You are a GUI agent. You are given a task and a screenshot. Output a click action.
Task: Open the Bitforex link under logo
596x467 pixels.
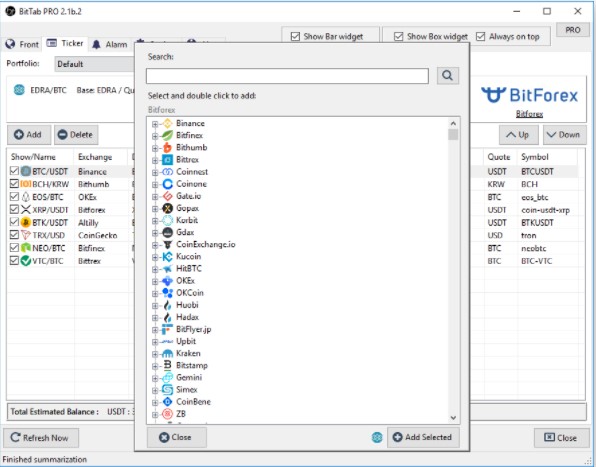[529, 114]
